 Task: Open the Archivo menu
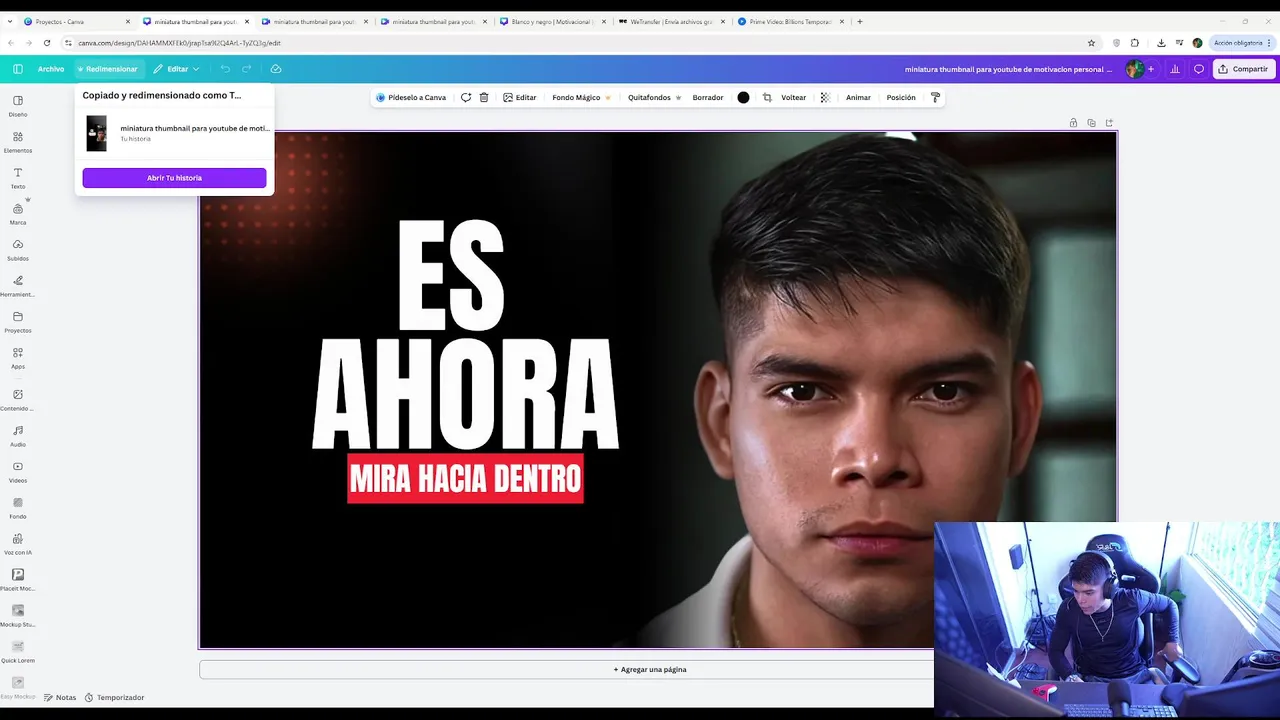tap(51, 69)
